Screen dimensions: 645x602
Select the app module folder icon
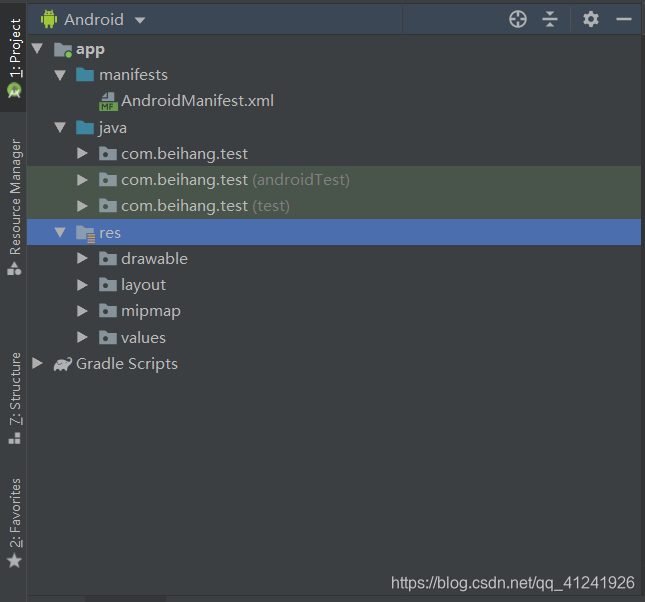63,50
